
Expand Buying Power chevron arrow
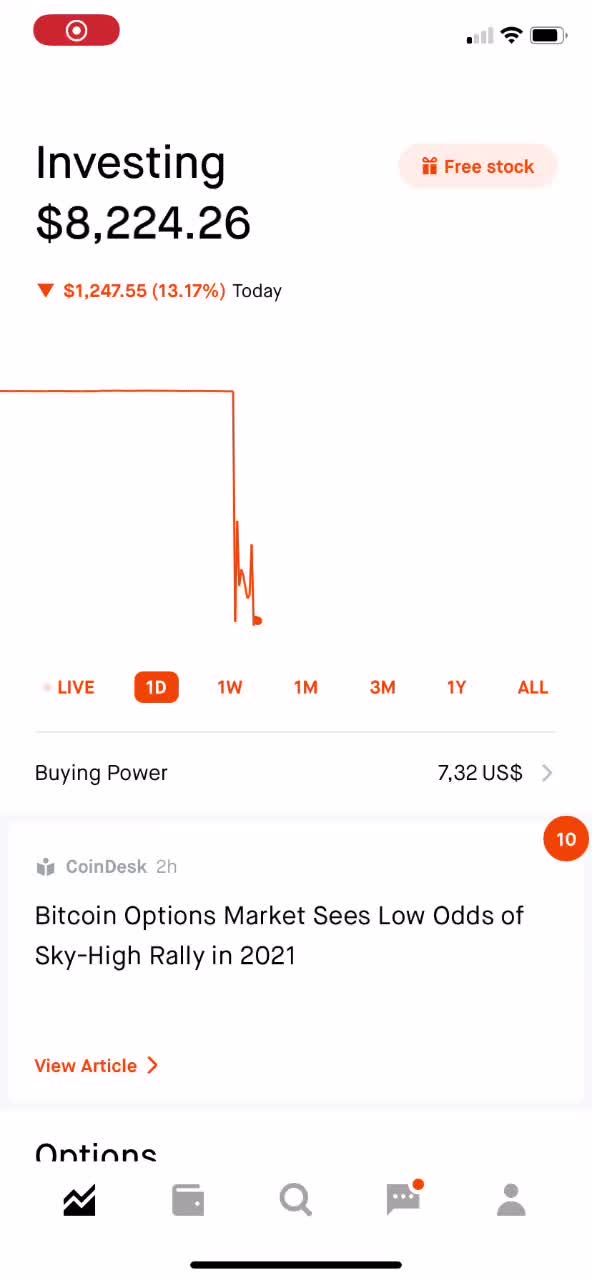point(547,773)
